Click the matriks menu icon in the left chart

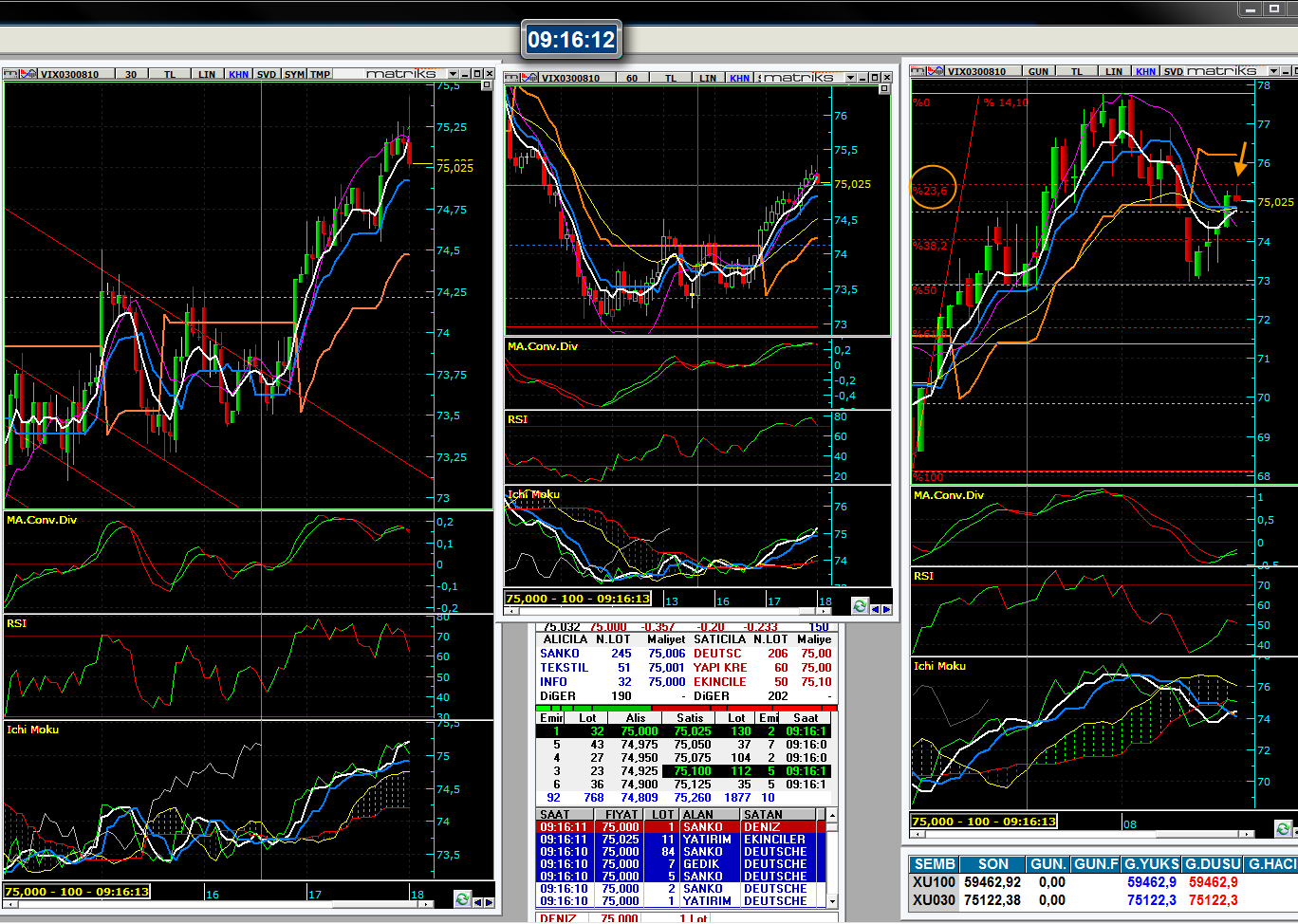point(10,74)
